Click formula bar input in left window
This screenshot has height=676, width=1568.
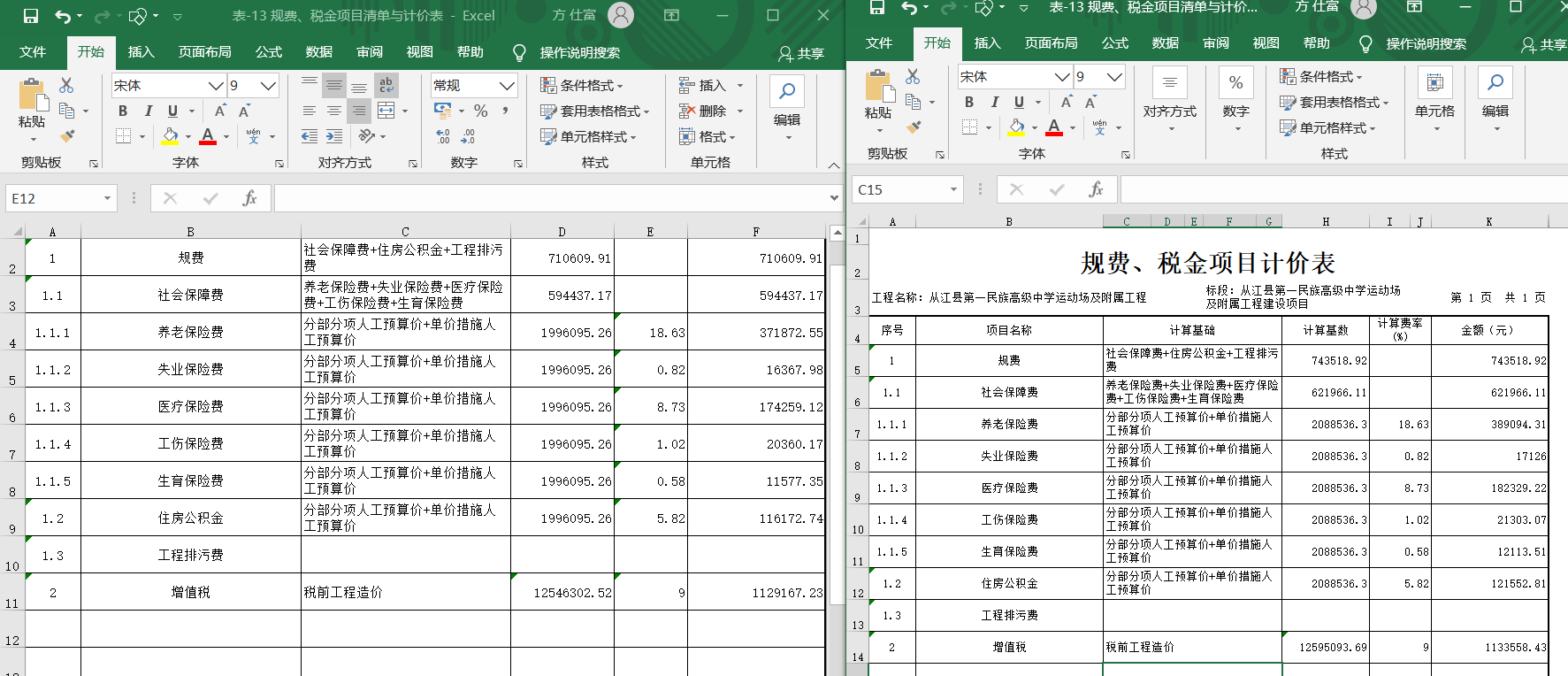pos(550,198)
